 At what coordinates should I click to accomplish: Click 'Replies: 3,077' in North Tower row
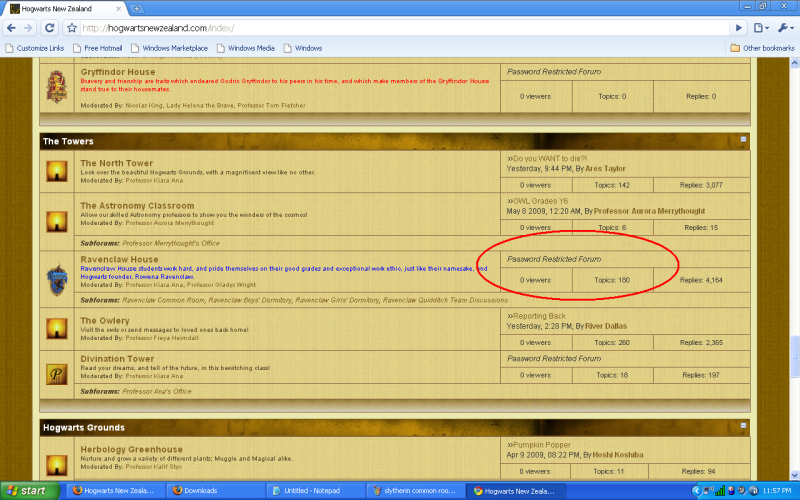pos(701,185)
